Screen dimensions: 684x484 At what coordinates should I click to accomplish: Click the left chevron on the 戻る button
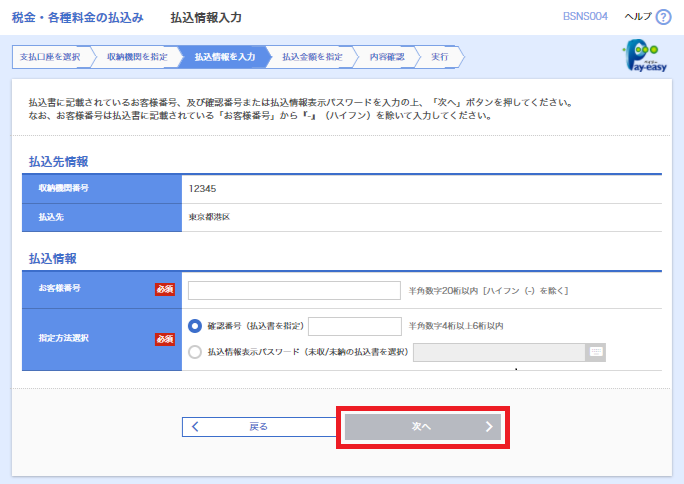195,426
